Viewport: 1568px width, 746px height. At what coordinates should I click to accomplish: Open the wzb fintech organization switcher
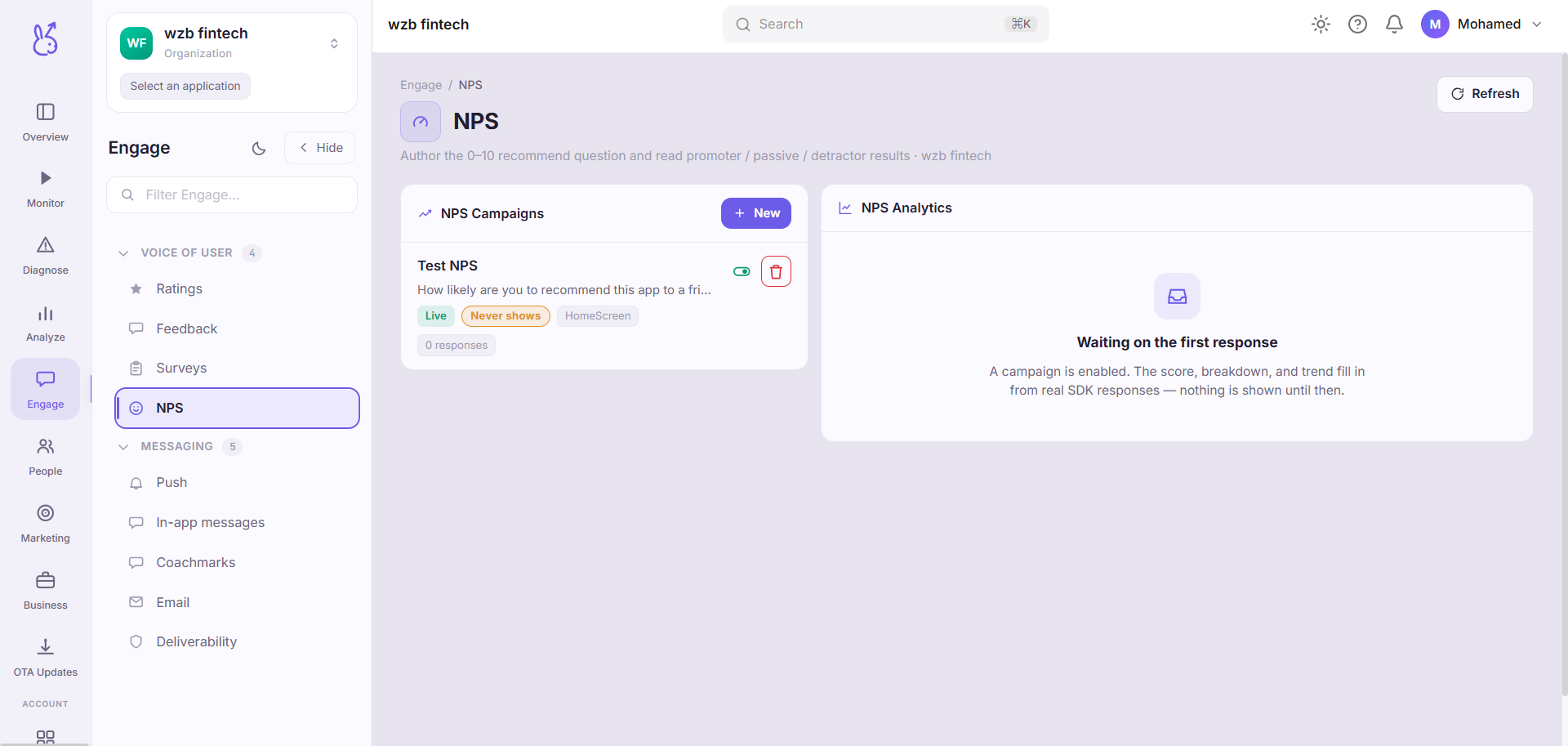coord(232,43)
